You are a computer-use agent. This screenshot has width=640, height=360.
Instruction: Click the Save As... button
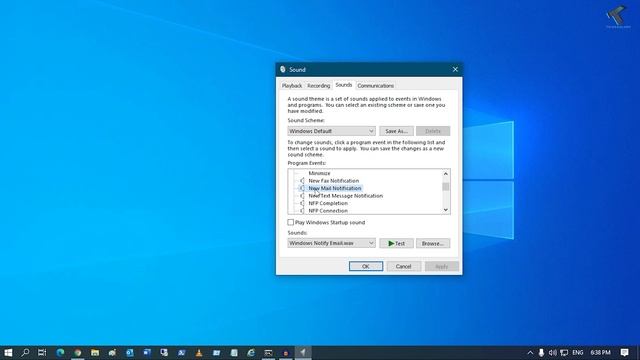pos(396,131)
